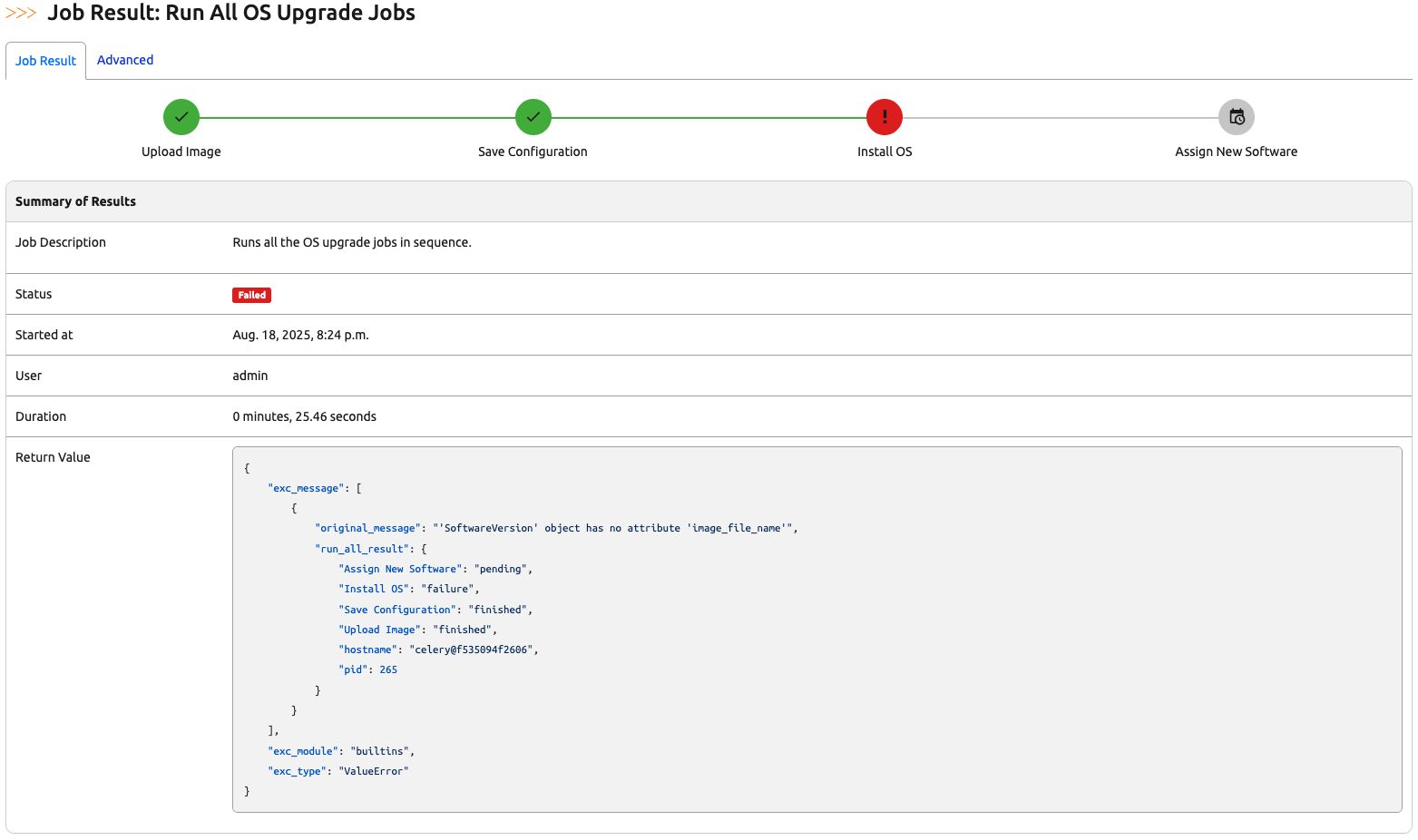Select the Job Result tab
1418x840 pixels.
[45, 61]
